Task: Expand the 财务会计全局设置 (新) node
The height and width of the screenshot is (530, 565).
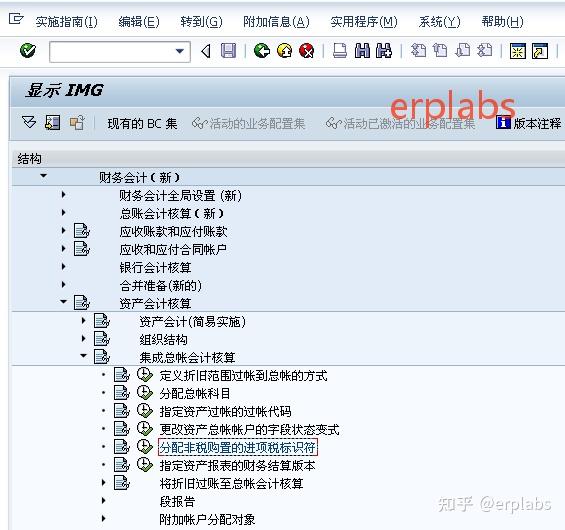Action: [x=63, y=195]
